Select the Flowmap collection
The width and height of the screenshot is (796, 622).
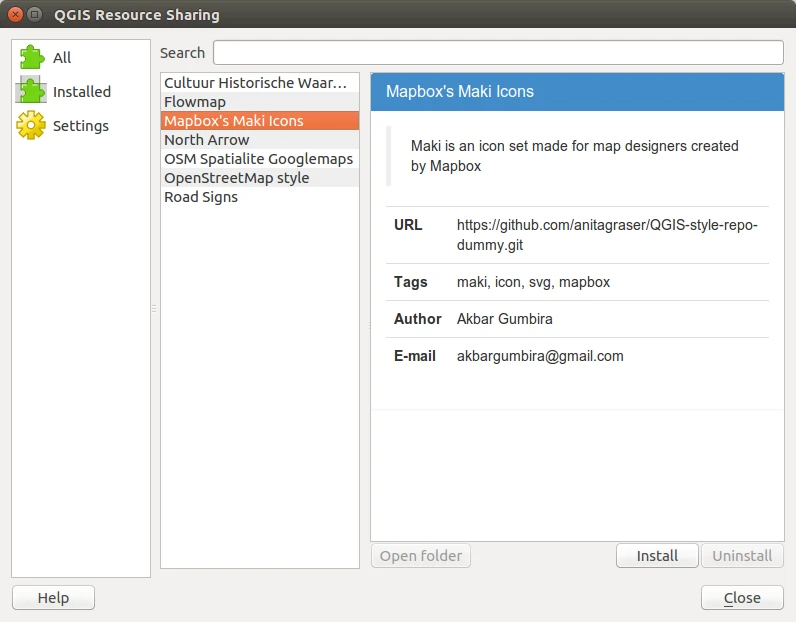260,102
